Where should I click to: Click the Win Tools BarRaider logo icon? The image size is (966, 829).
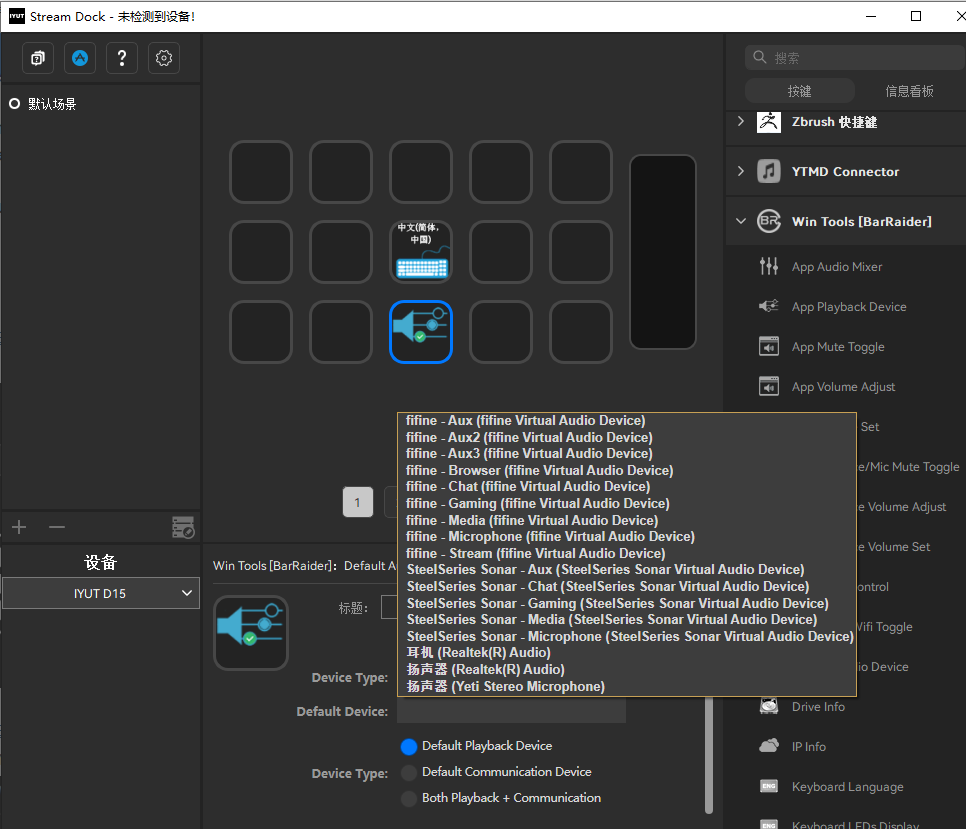click(769, 221)
